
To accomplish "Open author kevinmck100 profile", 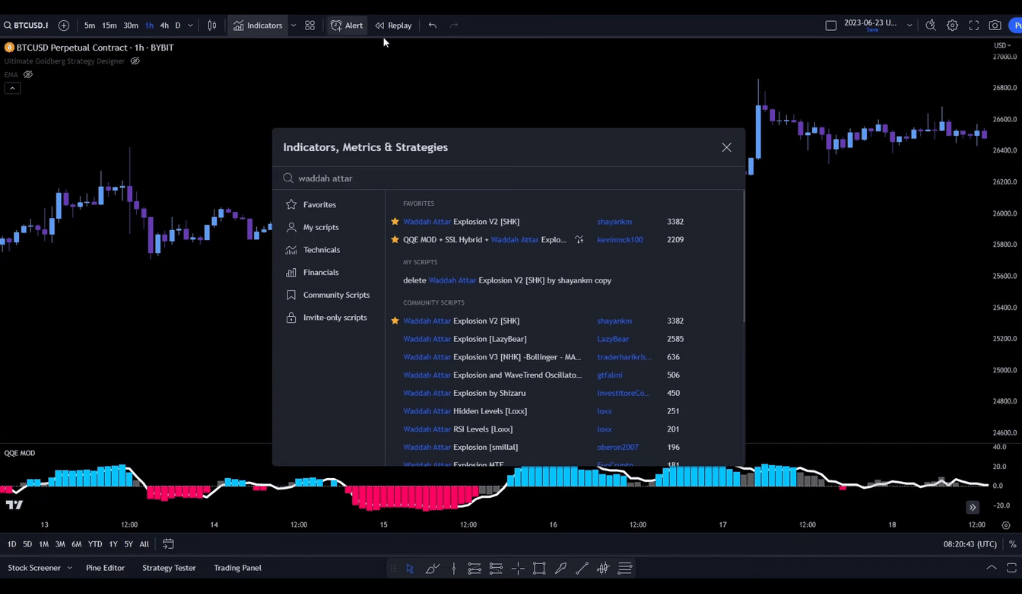I will pos(620,239).
